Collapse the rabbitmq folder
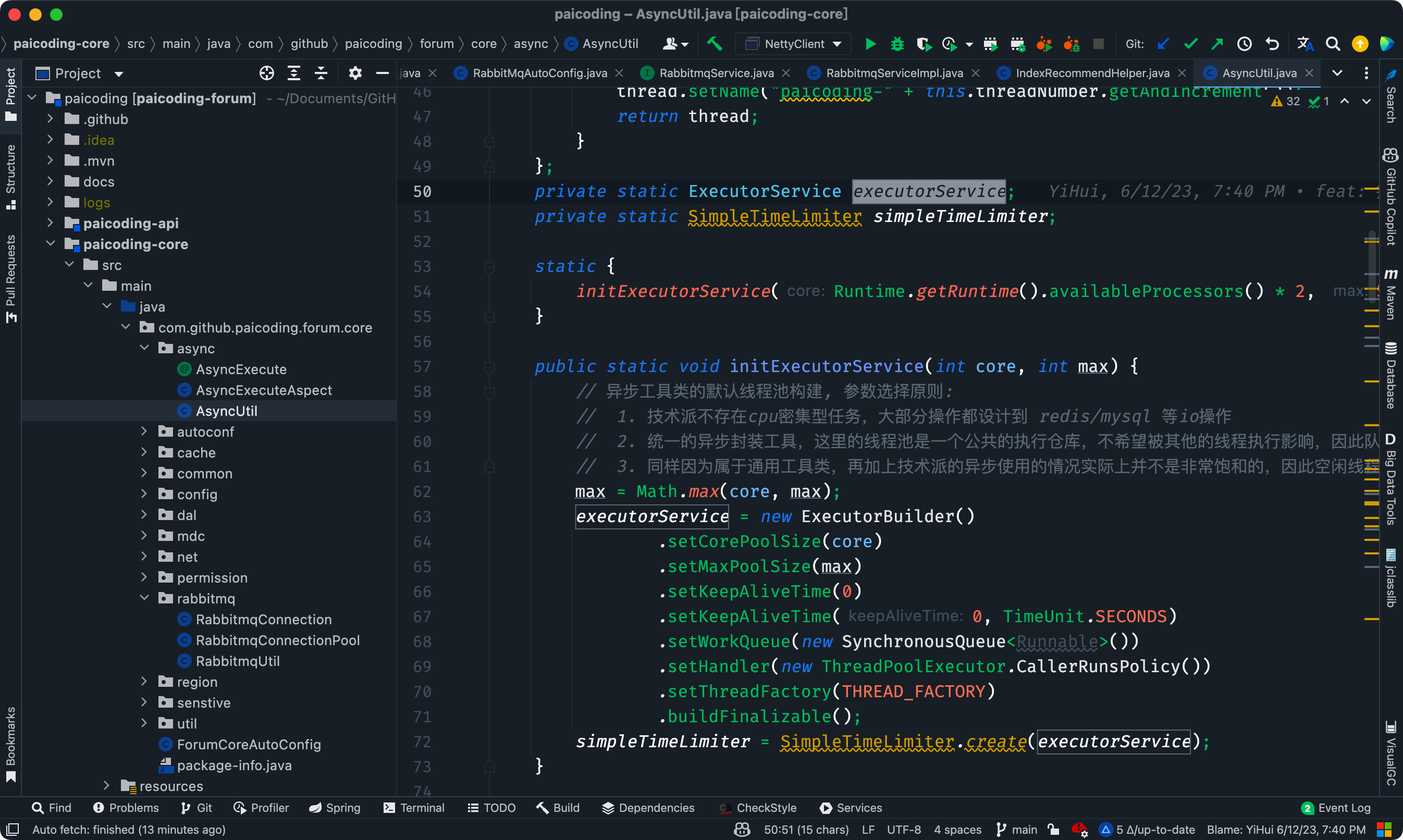1403x840 pixels. pos(144,598)
